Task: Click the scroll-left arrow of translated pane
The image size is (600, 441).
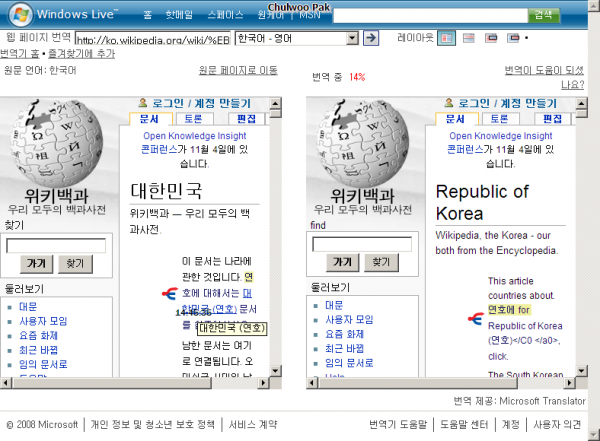Action: 312,382
